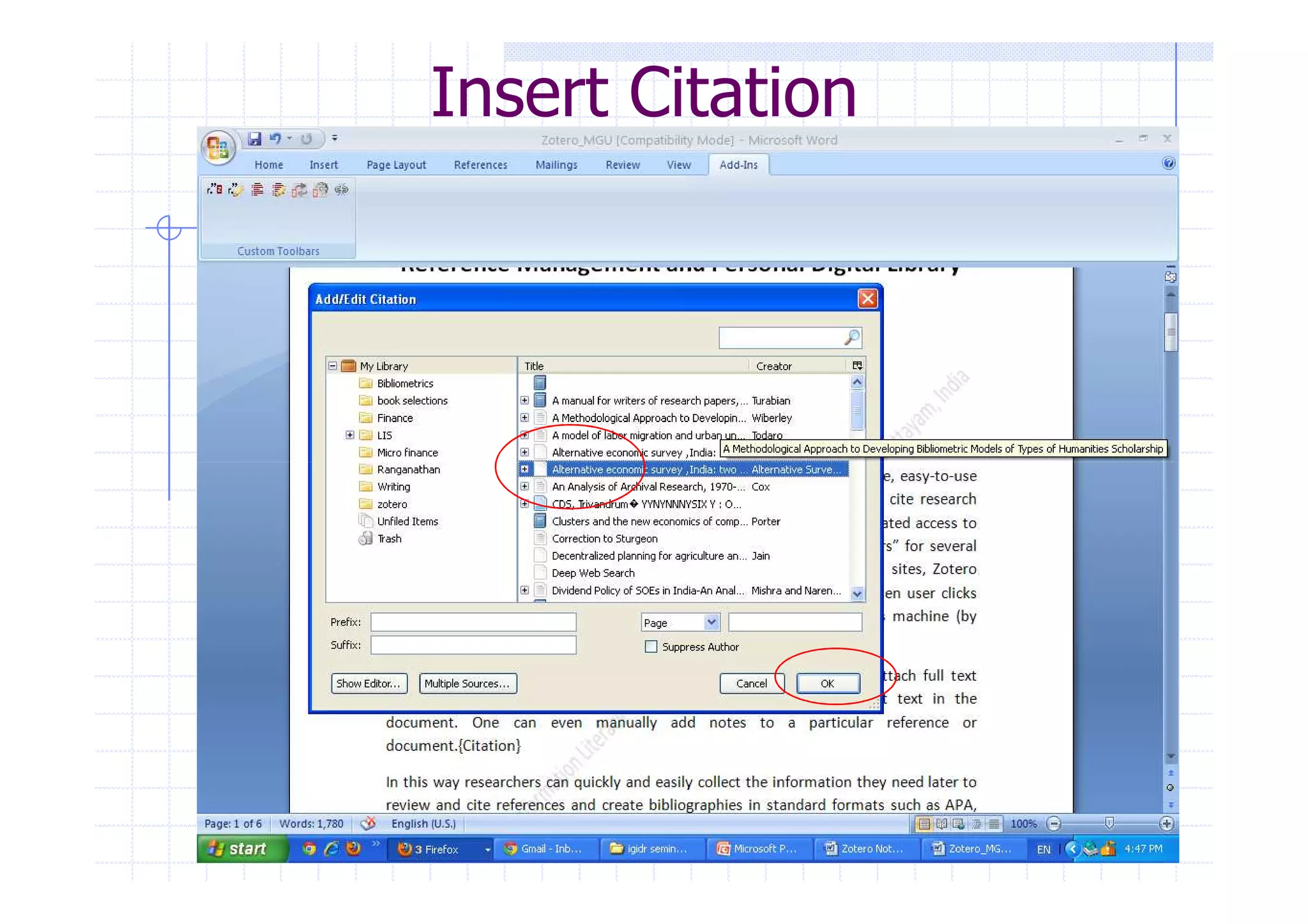Collapse the My Library tree
1308x924 pixels.
[x=333, y=366]
